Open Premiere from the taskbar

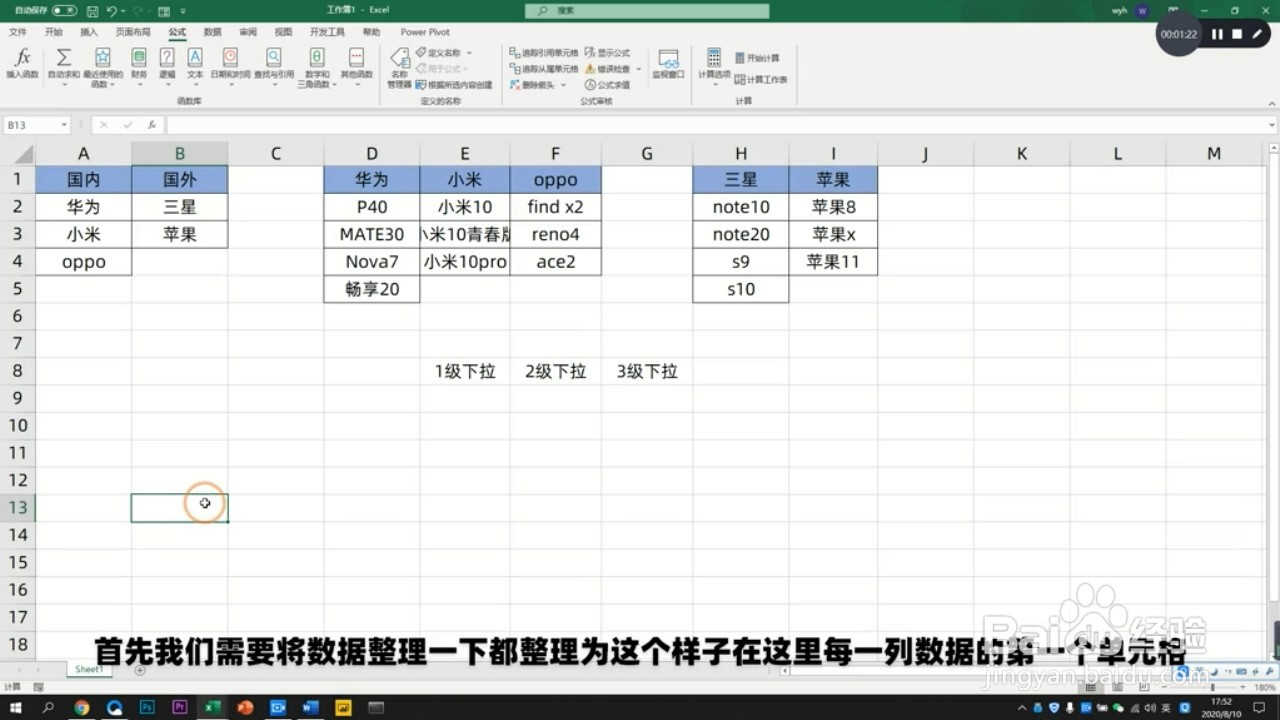(180, 707)
